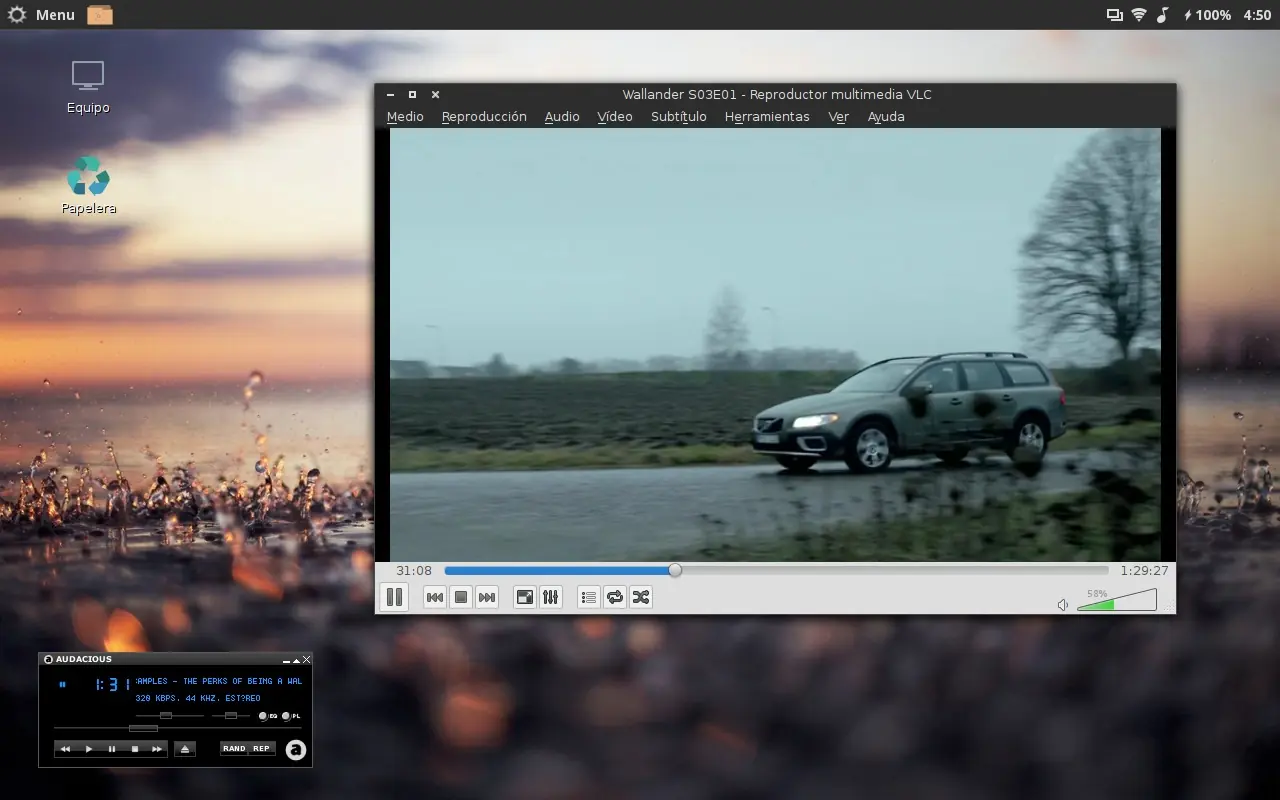Image resolution: width=1280 pixels, height=800 pixels.
Task: Check the battery 100% indicator
Action: coord(1207,15)
